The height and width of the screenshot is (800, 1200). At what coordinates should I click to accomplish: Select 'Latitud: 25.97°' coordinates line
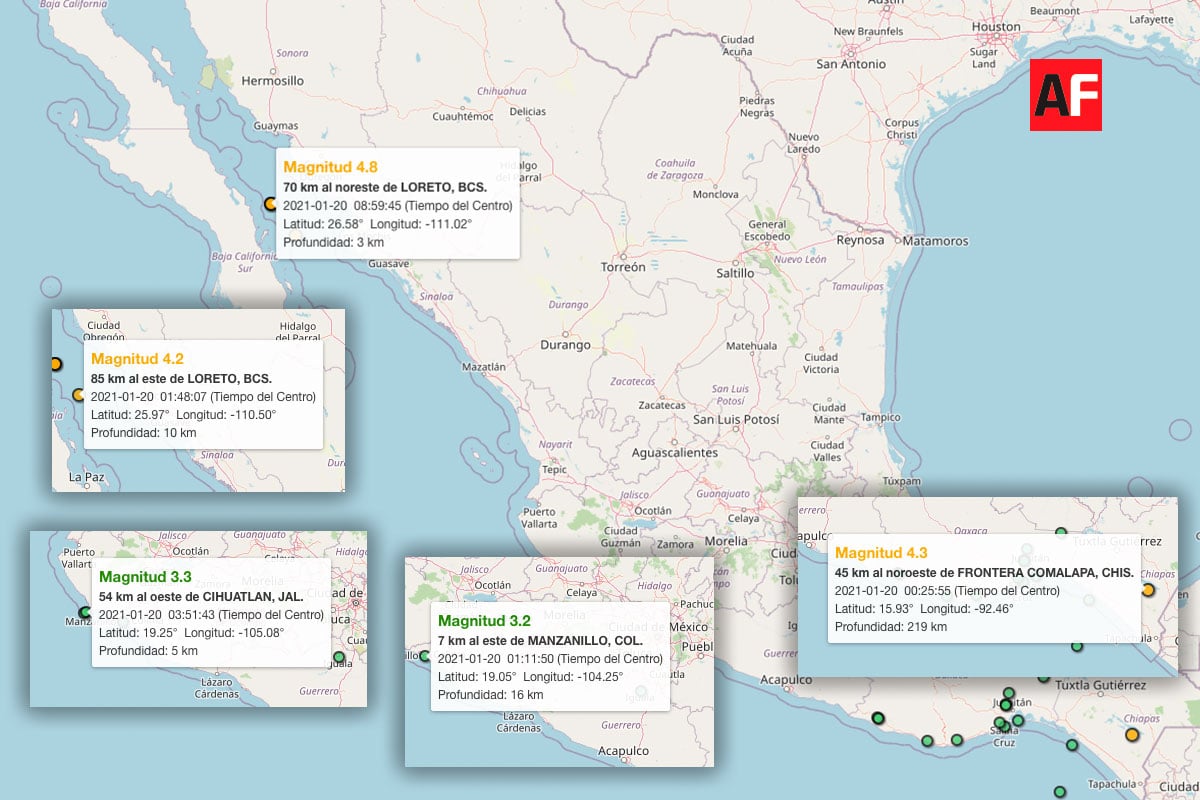tap(184, 414)
